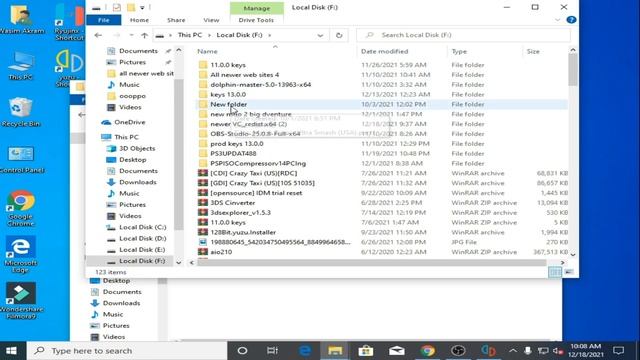Screen dimensions: 640x360
Task: Open the Drive Tools tab
Action: [x=256, y=20]
